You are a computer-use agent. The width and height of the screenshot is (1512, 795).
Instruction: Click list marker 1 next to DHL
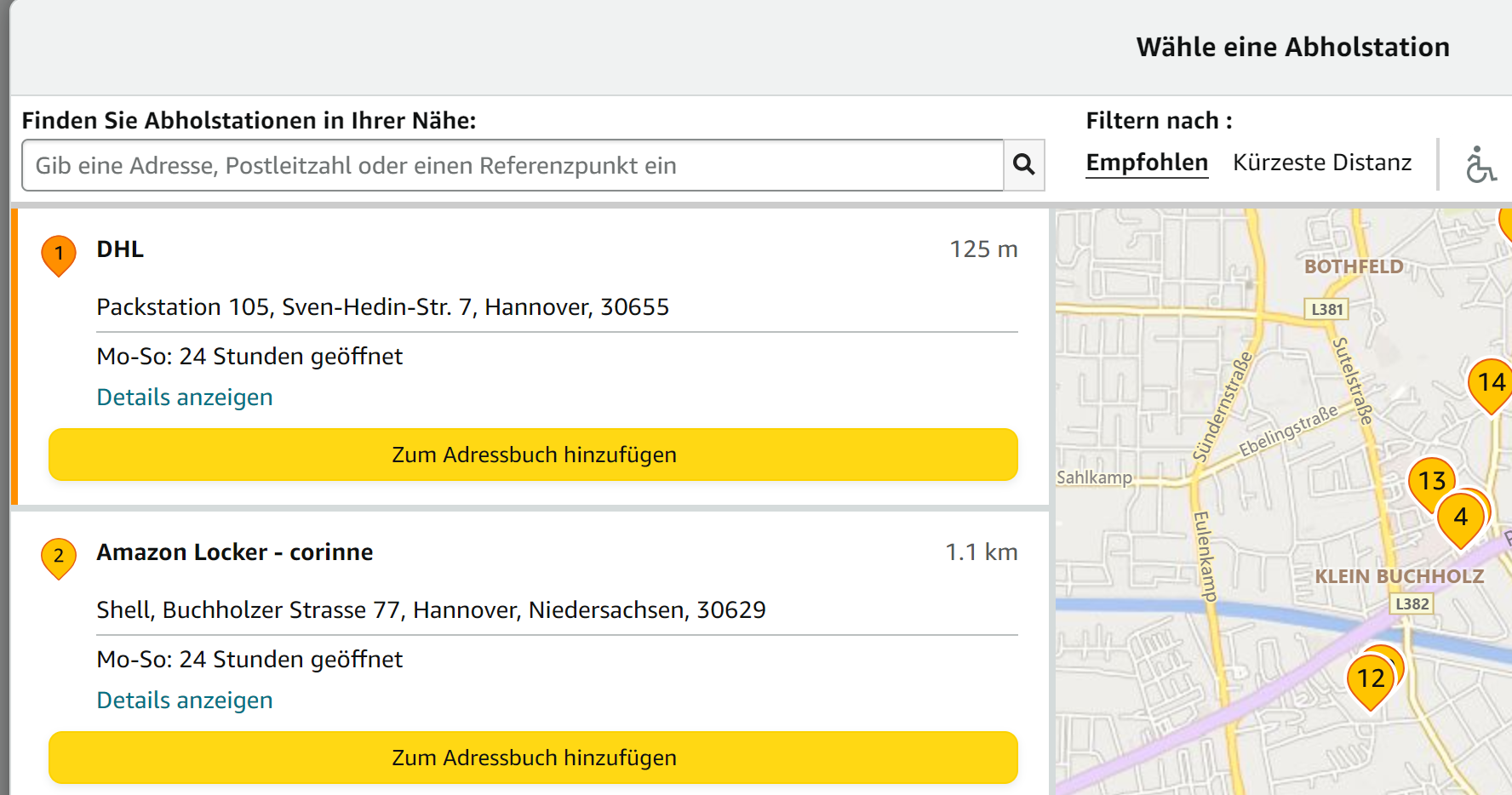pos(59,255)
